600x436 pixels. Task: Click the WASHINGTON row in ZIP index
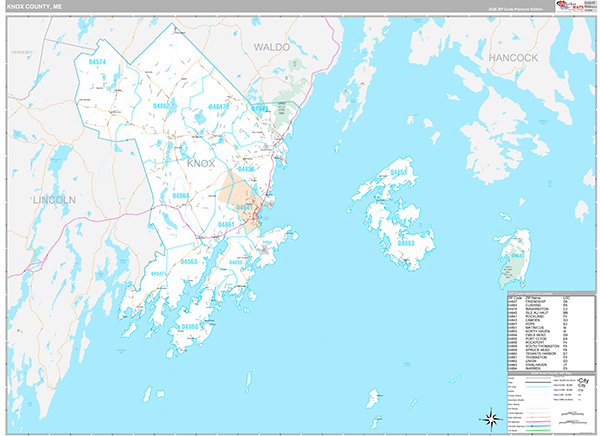coord(538,309)
